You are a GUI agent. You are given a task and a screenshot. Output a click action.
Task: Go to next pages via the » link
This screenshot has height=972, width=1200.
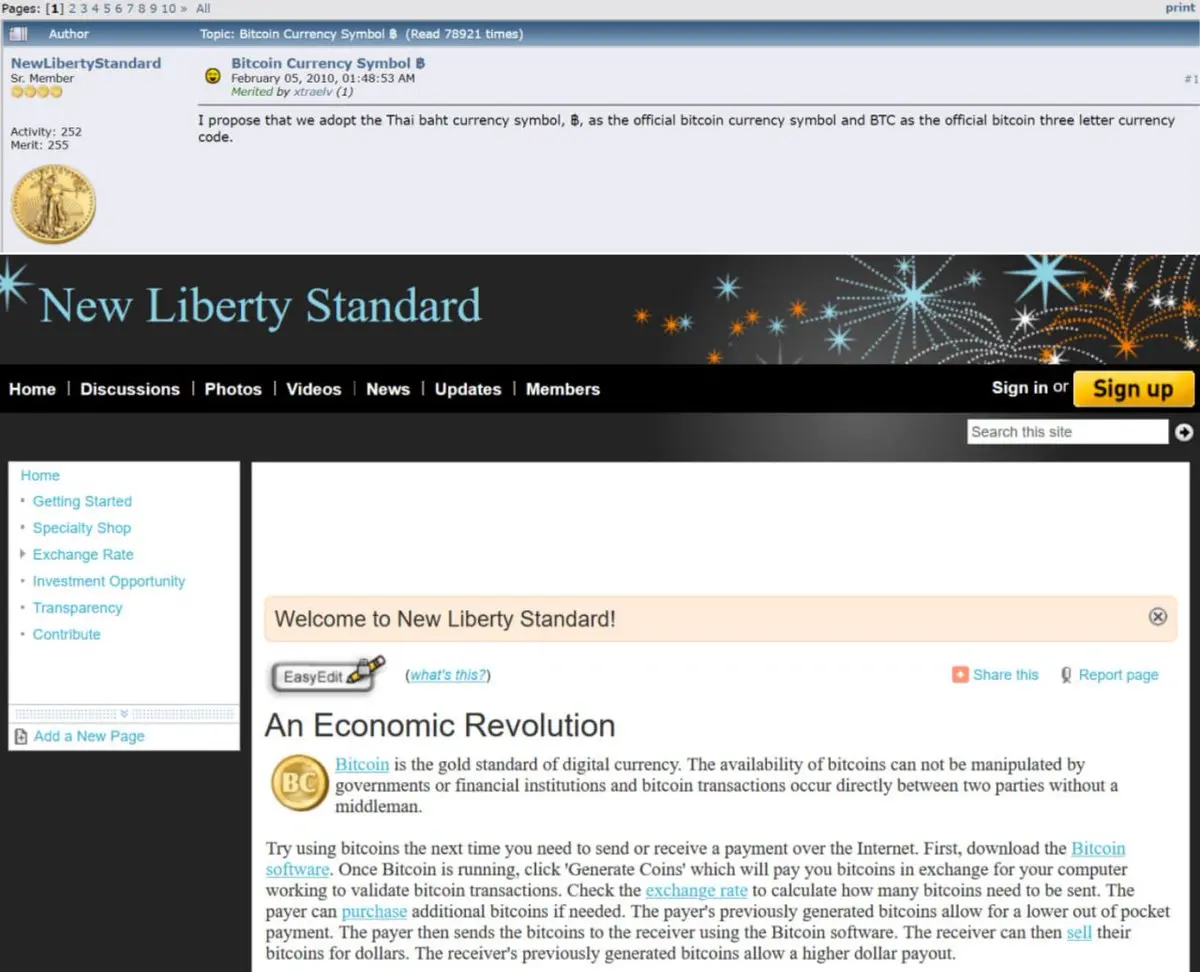tap(185, 8)
